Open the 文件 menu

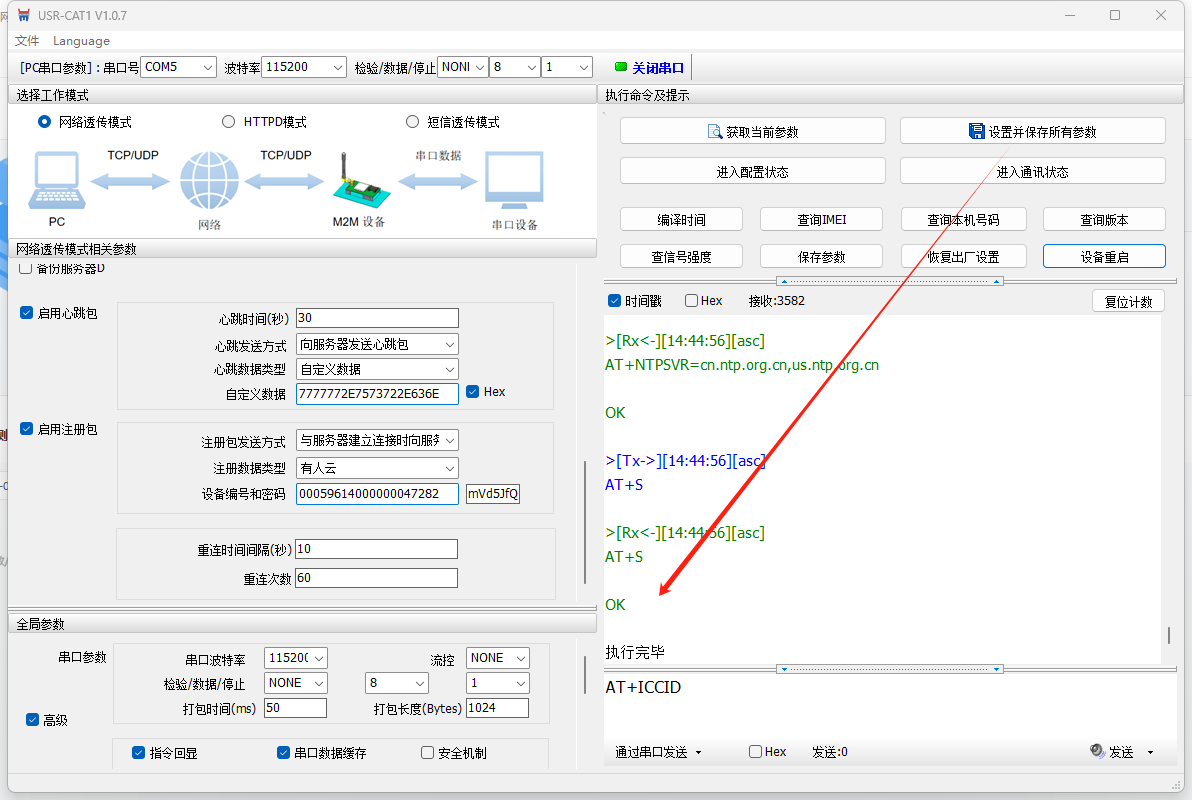27,41
